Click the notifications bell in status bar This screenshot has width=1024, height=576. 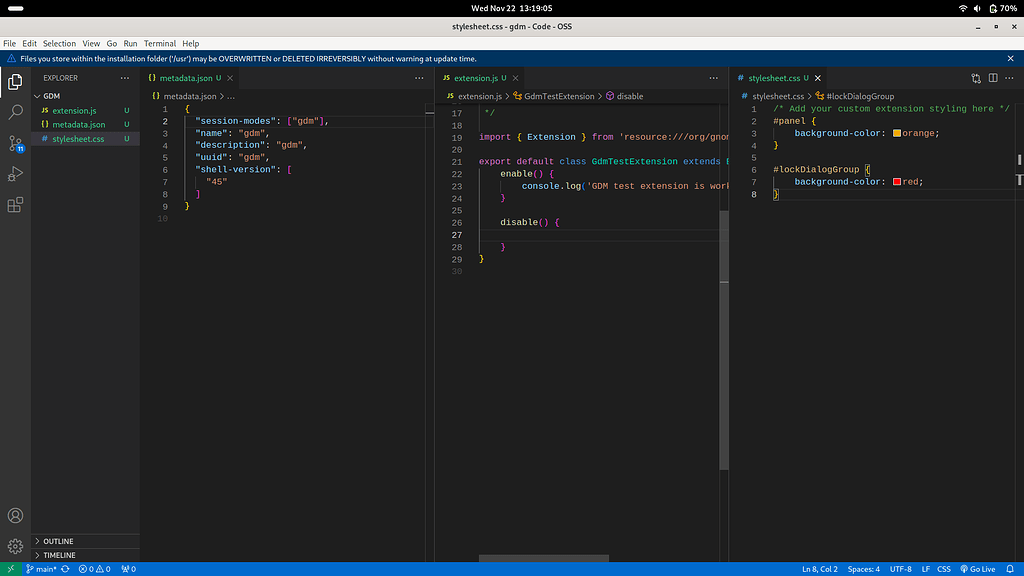pos(1011,569)
